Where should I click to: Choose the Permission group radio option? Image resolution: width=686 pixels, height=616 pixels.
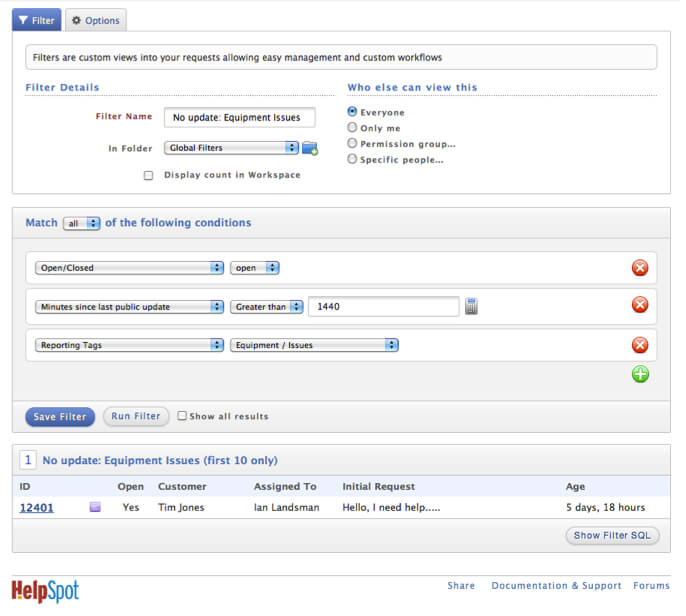[352, 143]
